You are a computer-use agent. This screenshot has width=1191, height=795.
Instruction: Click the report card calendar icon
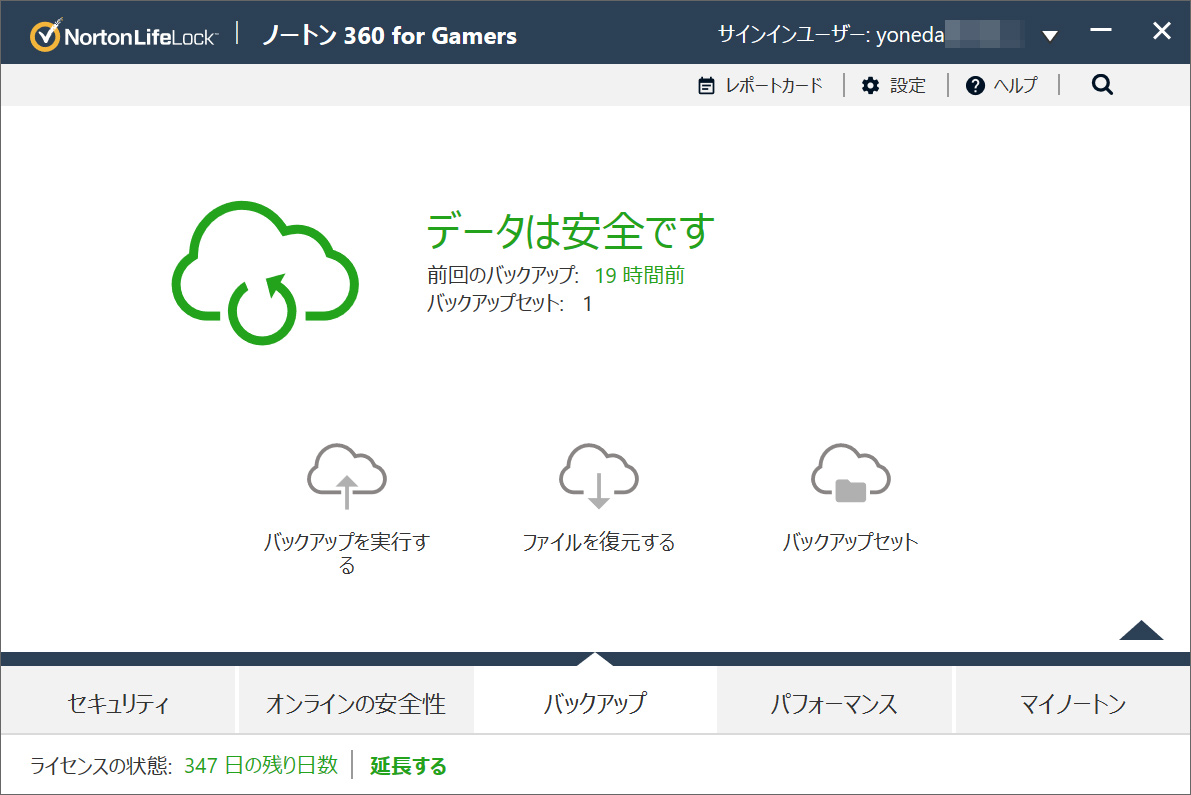point(706,86)
